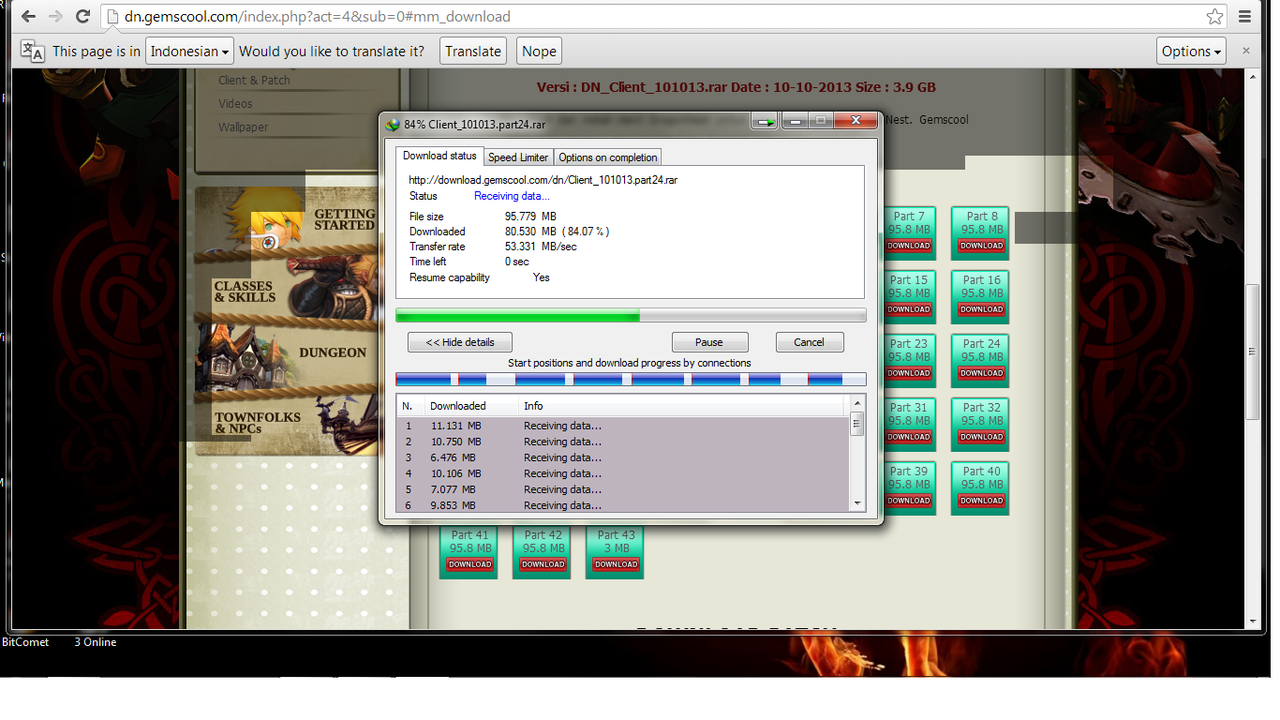The height and width of the screenshot is (720, 1280).
Task: Select connection row 4 with 10.106 MB
Action: click(623, 474)
